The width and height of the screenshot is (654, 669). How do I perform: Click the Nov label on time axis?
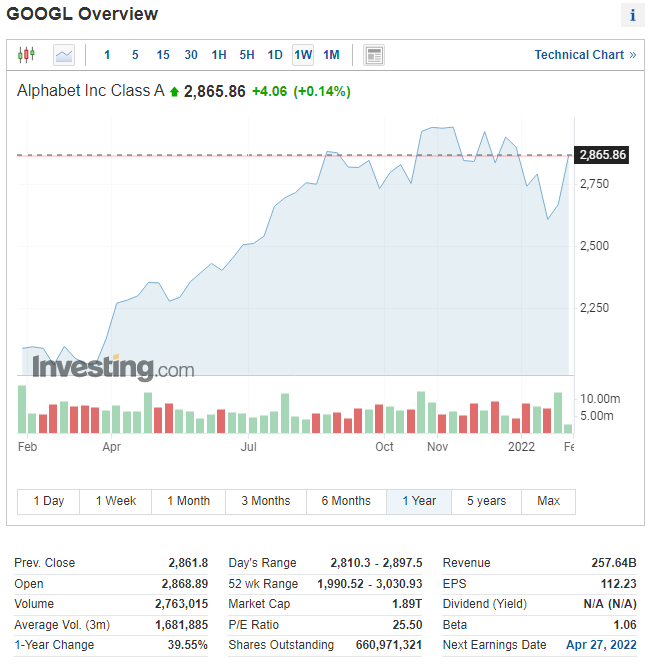(437, 447)
